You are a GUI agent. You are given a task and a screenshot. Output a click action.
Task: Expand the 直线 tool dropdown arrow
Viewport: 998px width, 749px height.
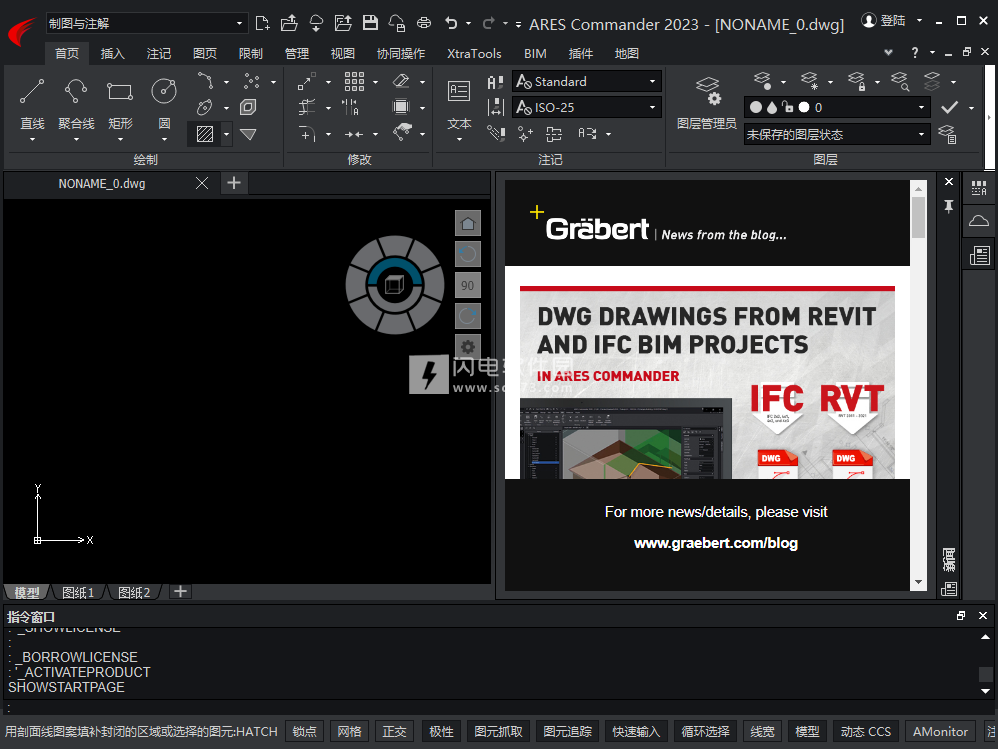coord(32,139)
